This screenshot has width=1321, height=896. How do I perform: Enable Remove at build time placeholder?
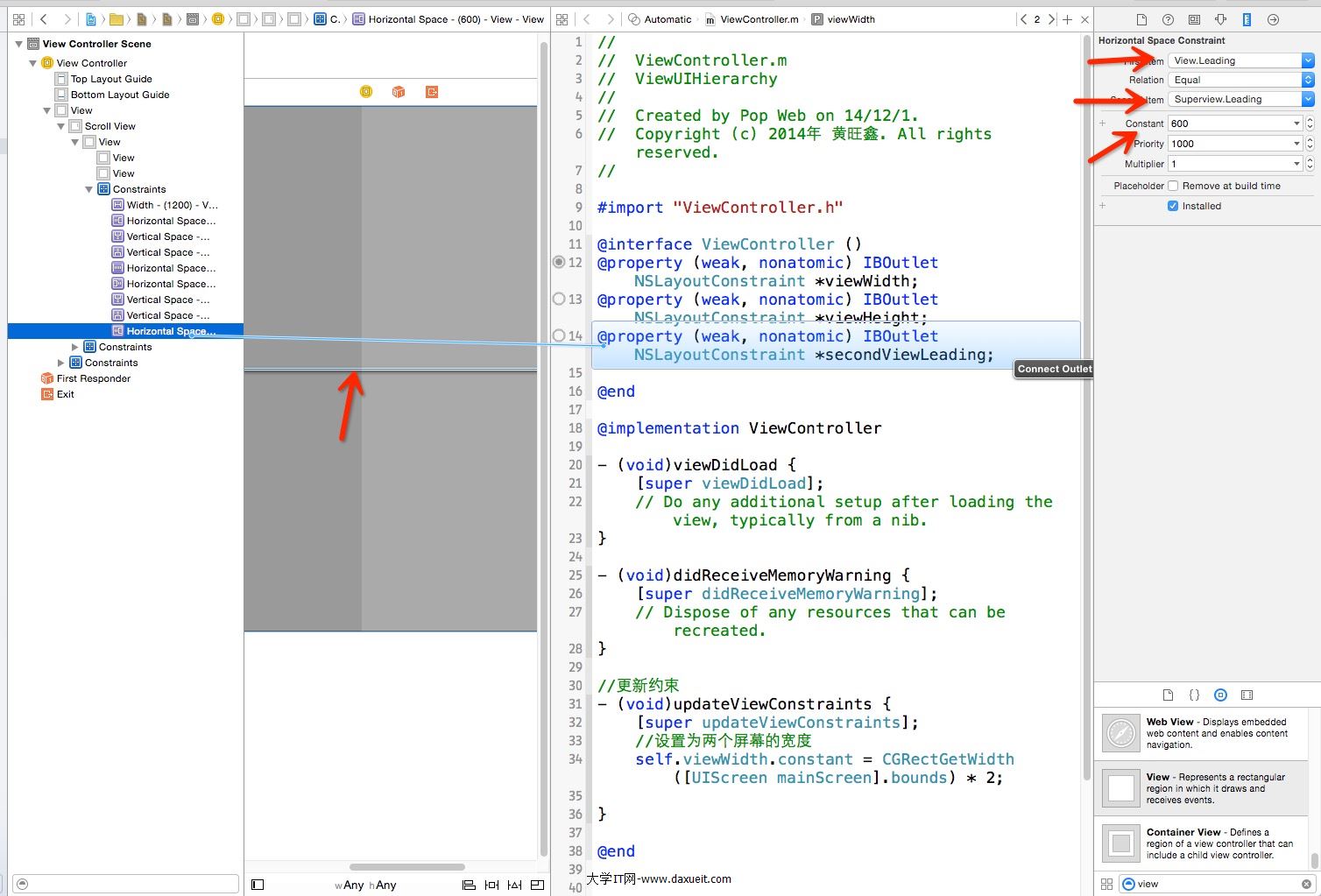pos(1173,186)
